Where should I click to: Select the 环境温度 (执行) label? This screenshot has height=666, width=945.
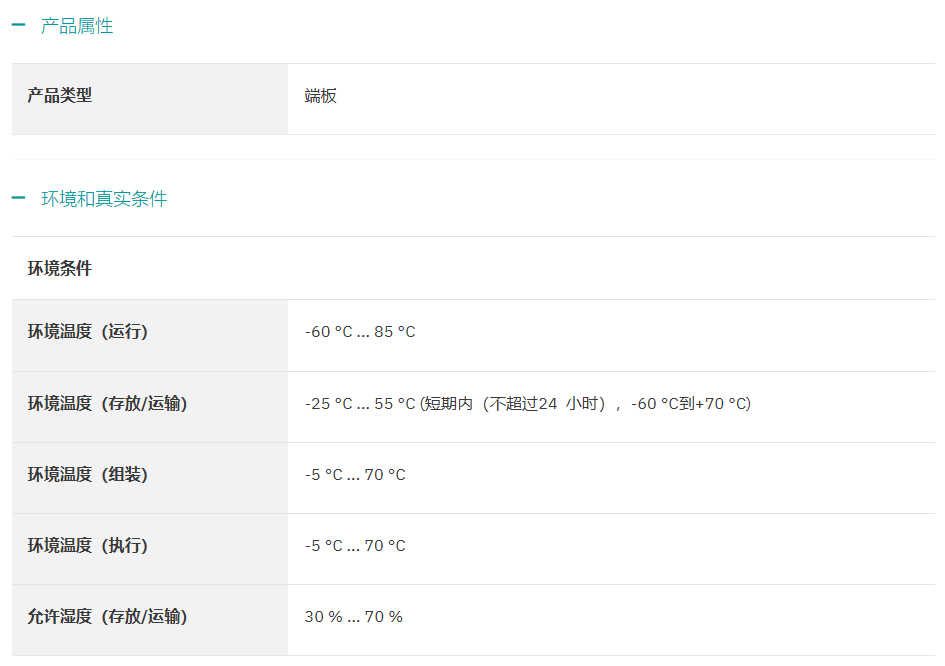tap(87, 545)
